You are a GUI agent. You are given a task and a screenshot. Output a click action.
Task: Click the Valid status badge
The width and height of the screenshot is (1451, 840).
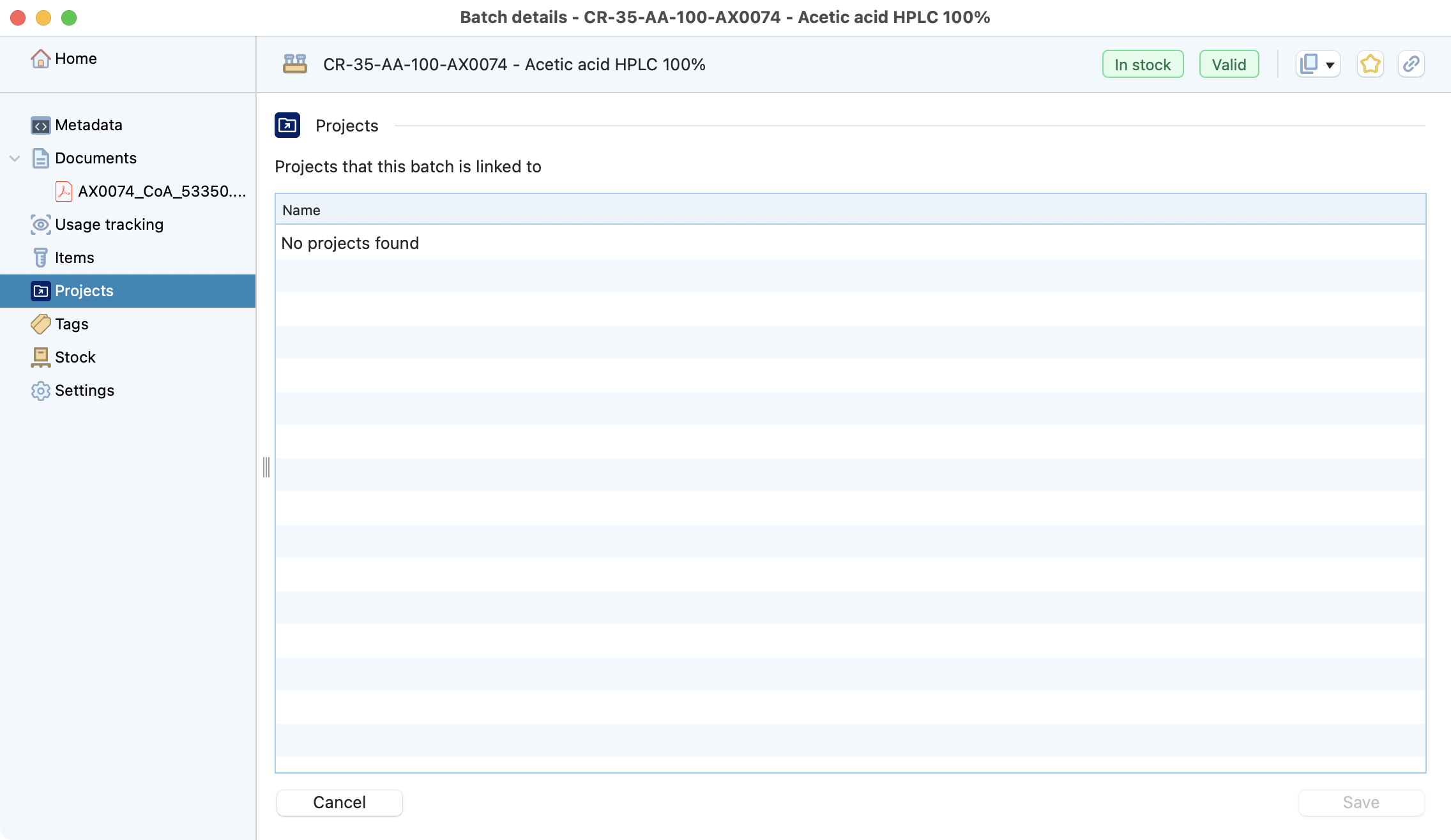[x=1229, y=64]
